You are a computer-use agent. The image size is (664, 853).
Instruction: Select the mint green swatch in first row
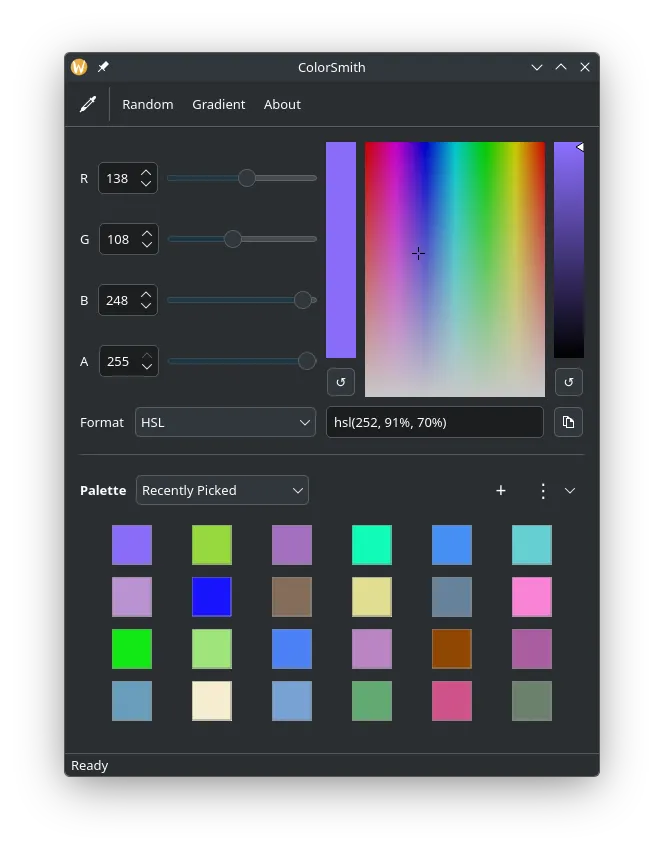(372, 545)
